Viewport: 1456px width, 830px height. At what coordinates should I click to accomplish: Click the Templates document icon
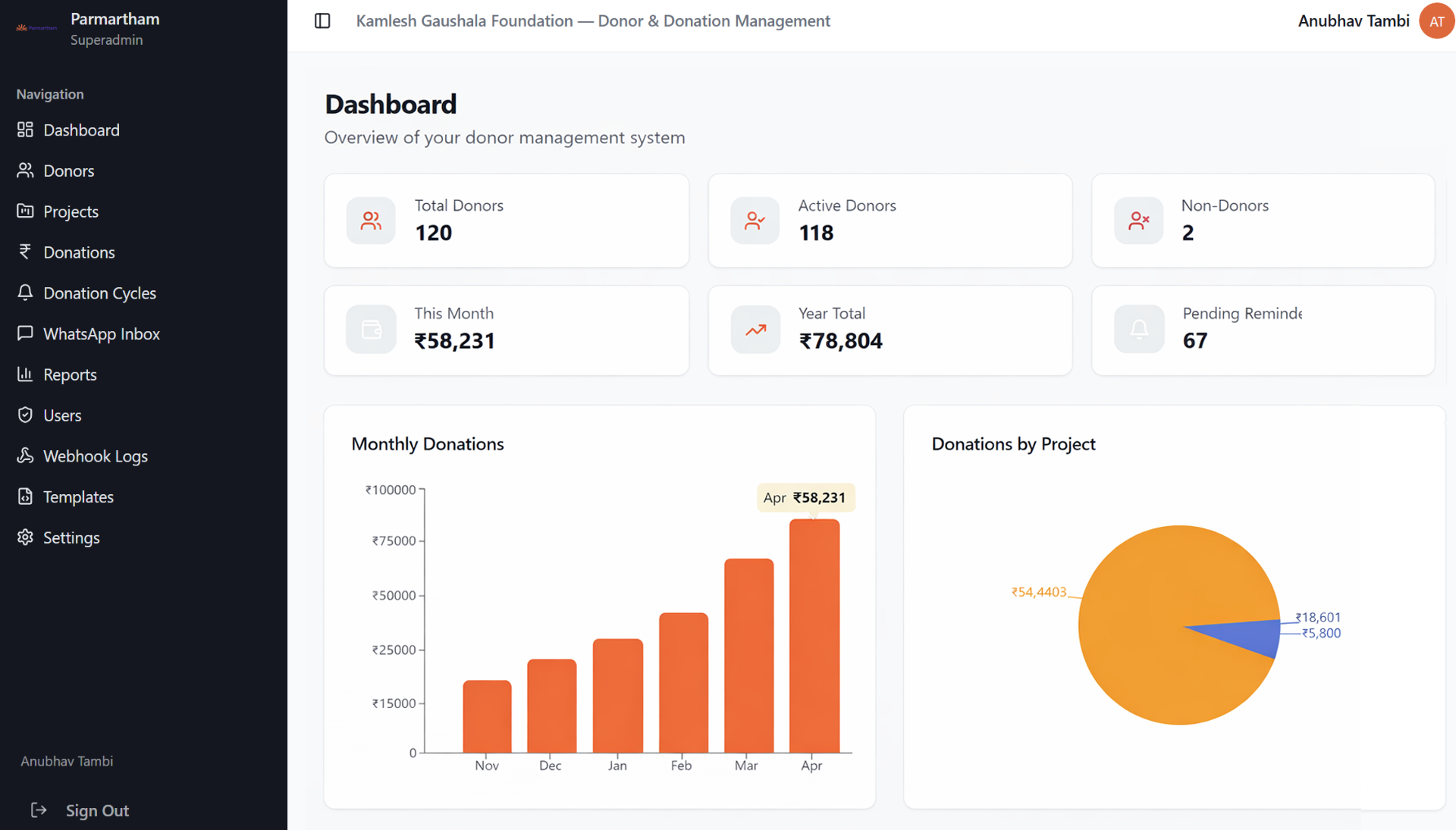pyautogui.click(x=25, y=496)
